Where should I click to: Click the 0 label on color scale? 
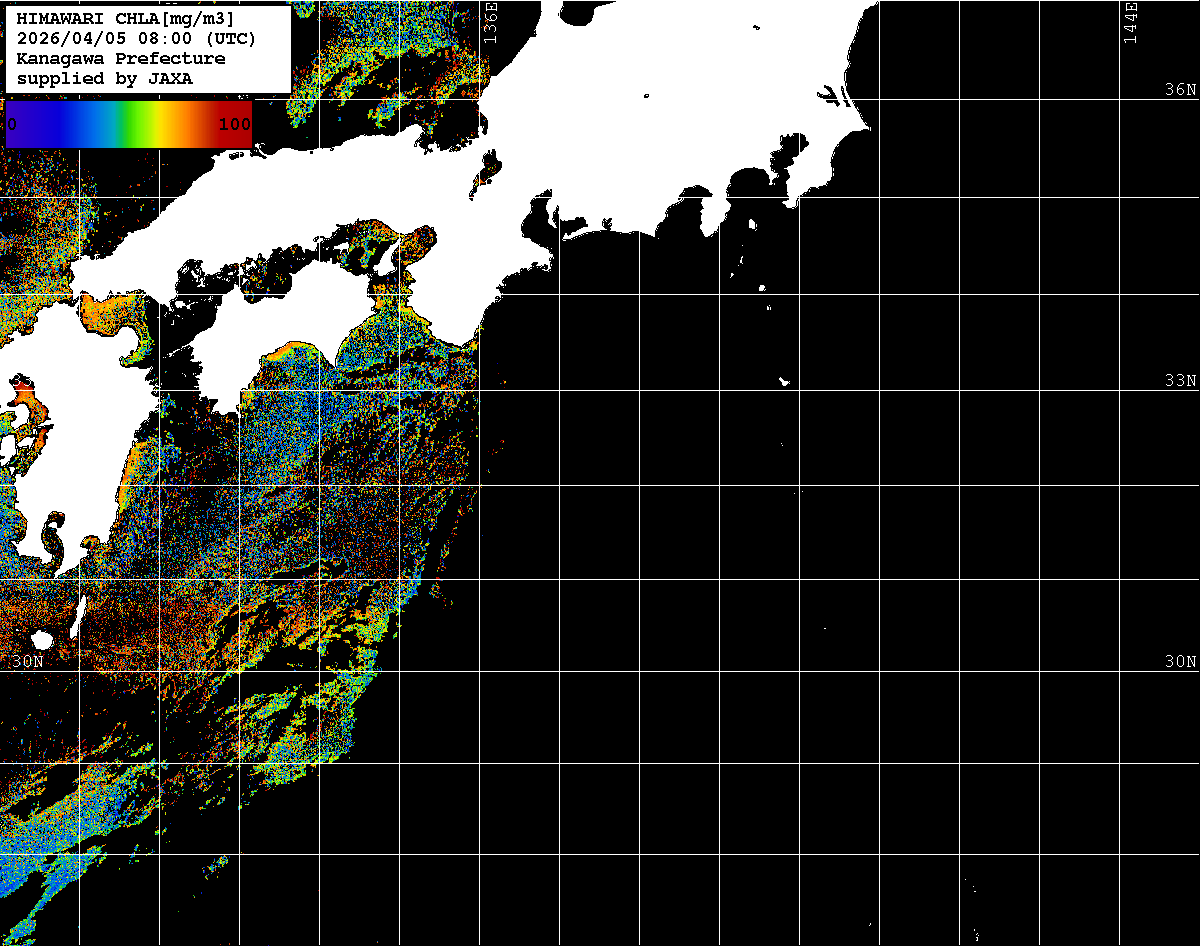12,125
